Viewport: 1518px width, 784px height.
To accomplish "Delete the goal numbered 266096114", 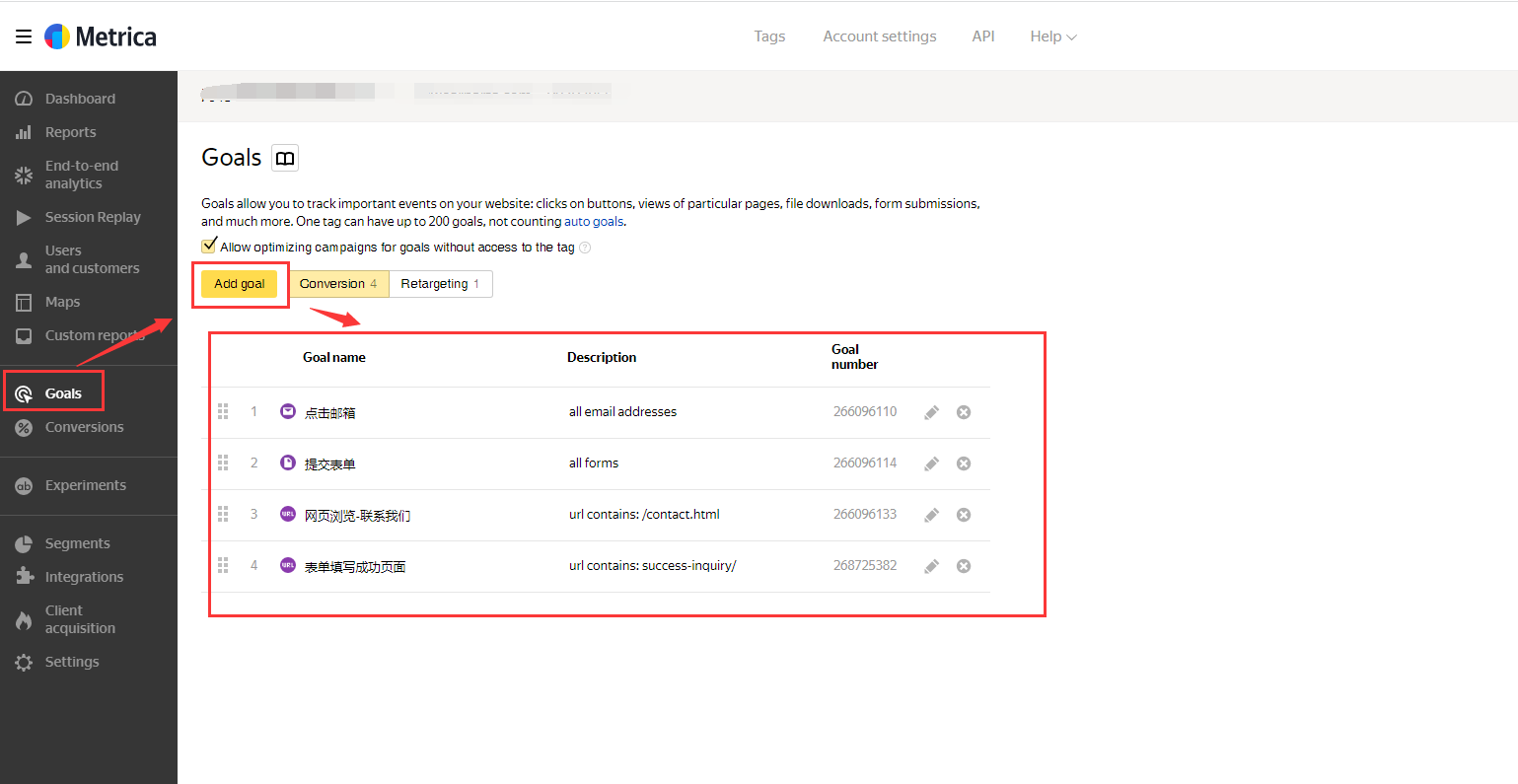I will (x=964, y=463).
